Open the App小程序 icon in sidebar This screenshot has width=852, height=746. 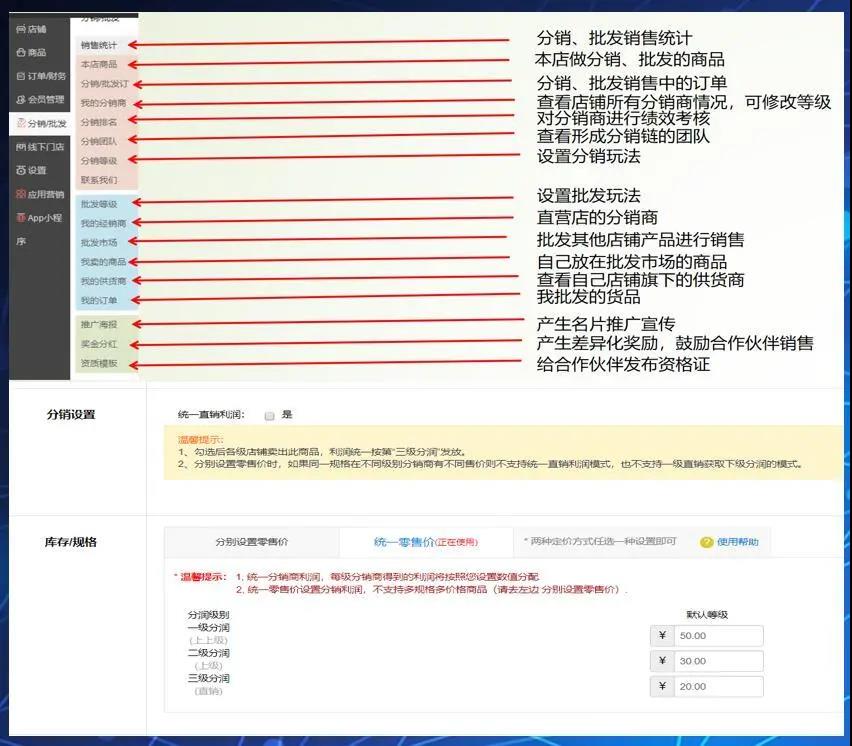click(x=21, y=218)
